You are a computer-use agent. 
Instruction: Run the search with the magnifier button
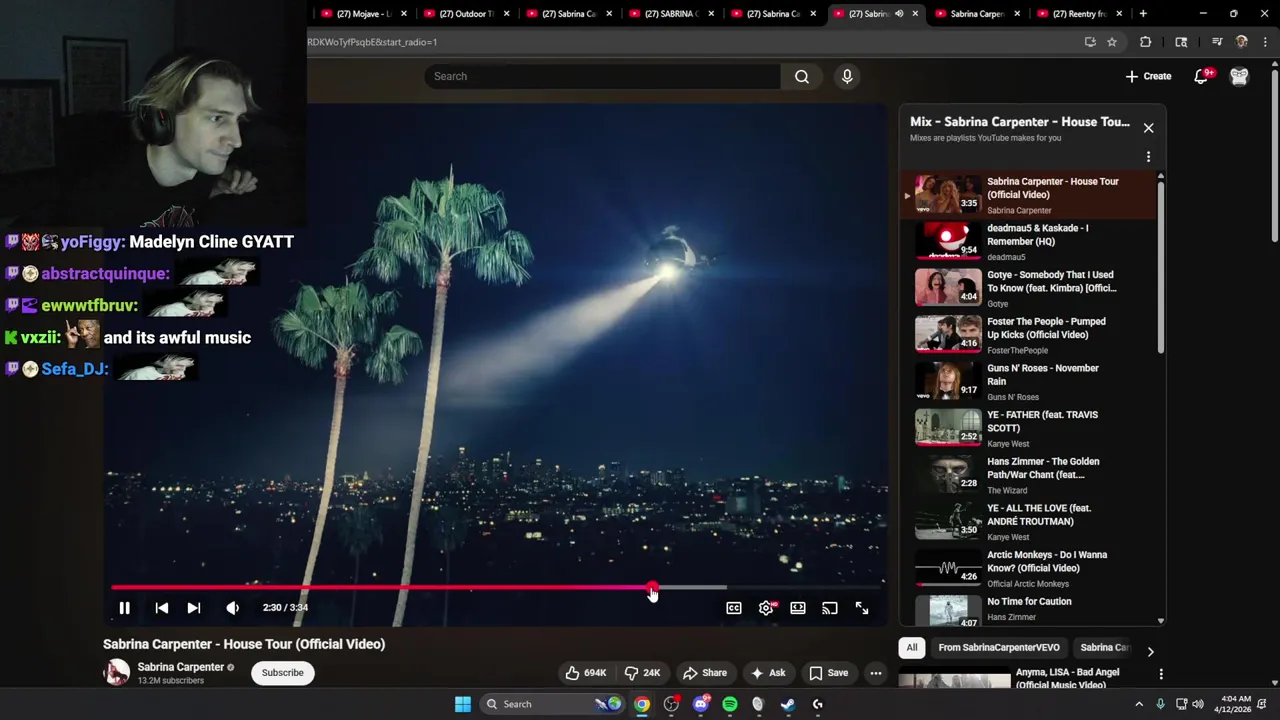(x=802, y=76)
